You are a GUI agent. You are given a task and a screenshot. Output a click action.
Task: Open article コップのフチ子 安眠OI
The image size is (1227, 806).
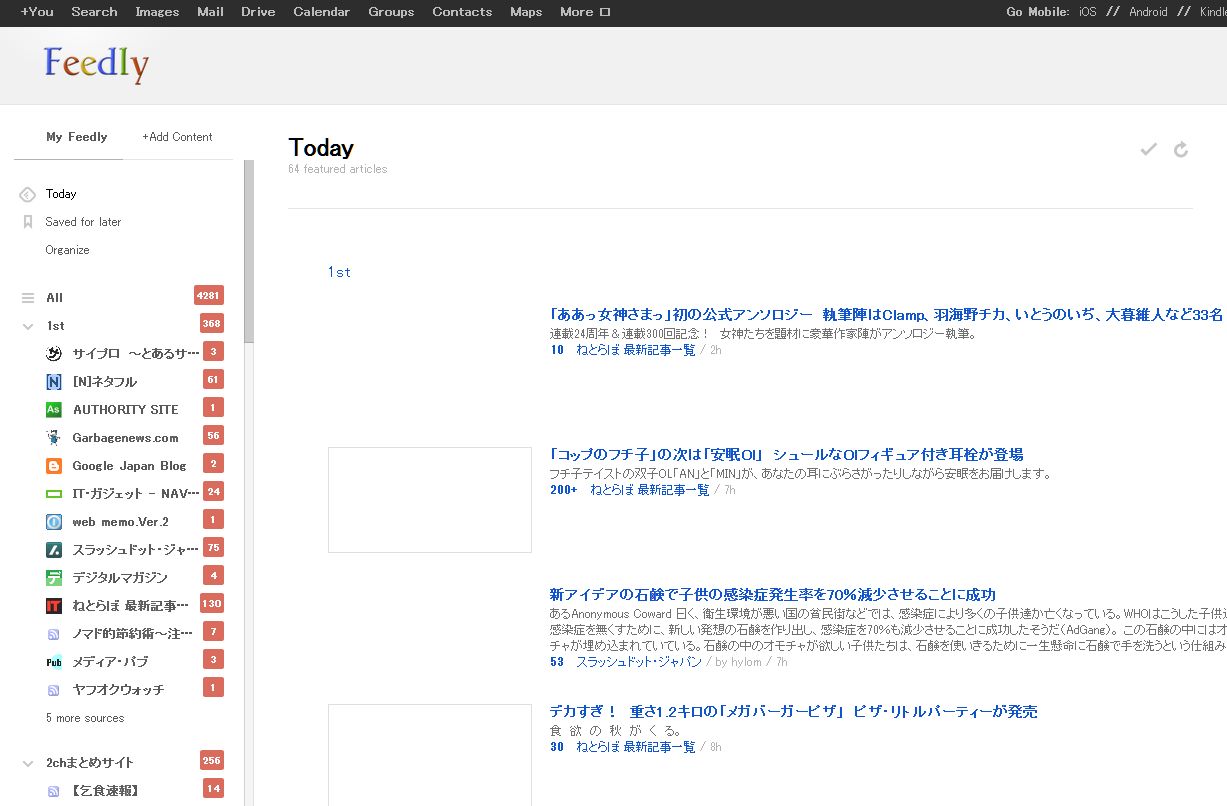(x=786, y=454)
